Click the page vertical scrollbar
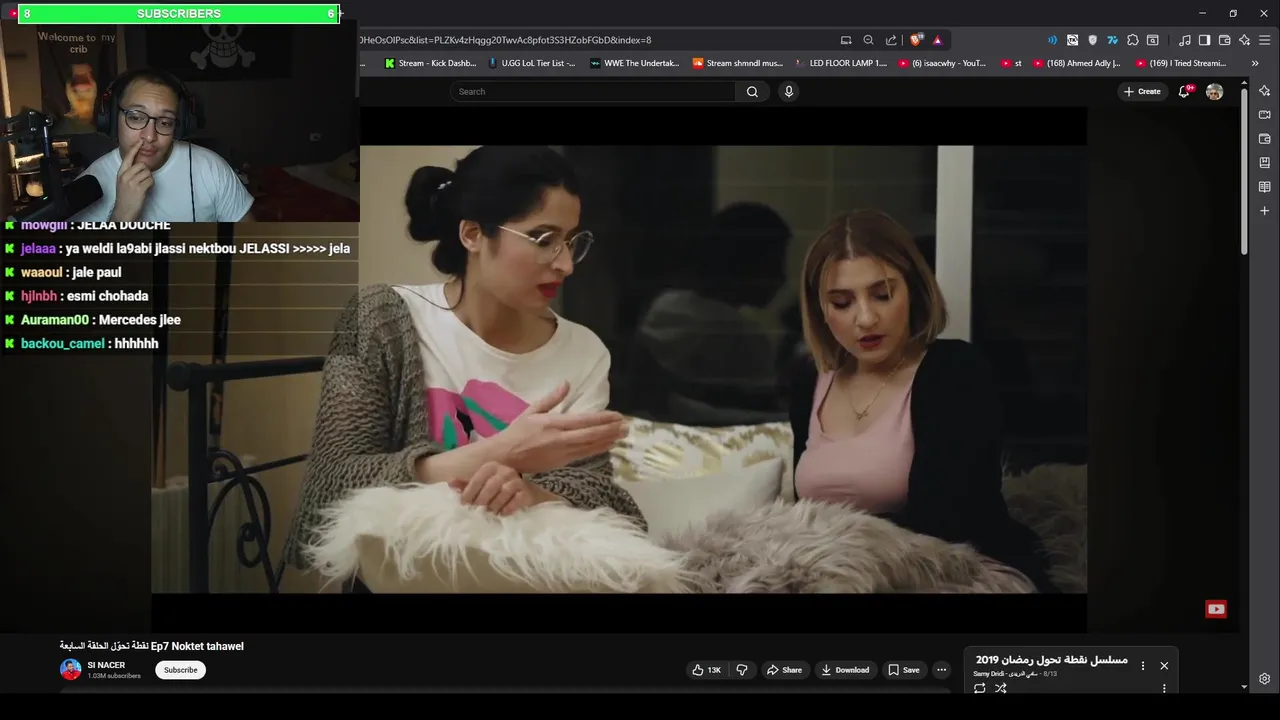 coord(1244,170)
